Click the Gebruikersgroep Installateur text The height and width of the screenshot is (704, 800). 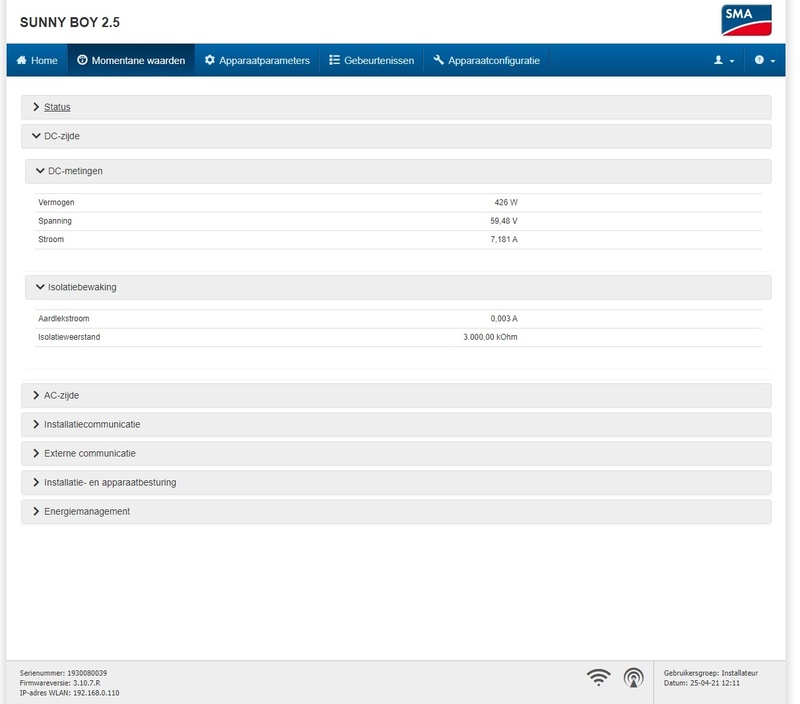pyautogui.click(x=711, y=673)
